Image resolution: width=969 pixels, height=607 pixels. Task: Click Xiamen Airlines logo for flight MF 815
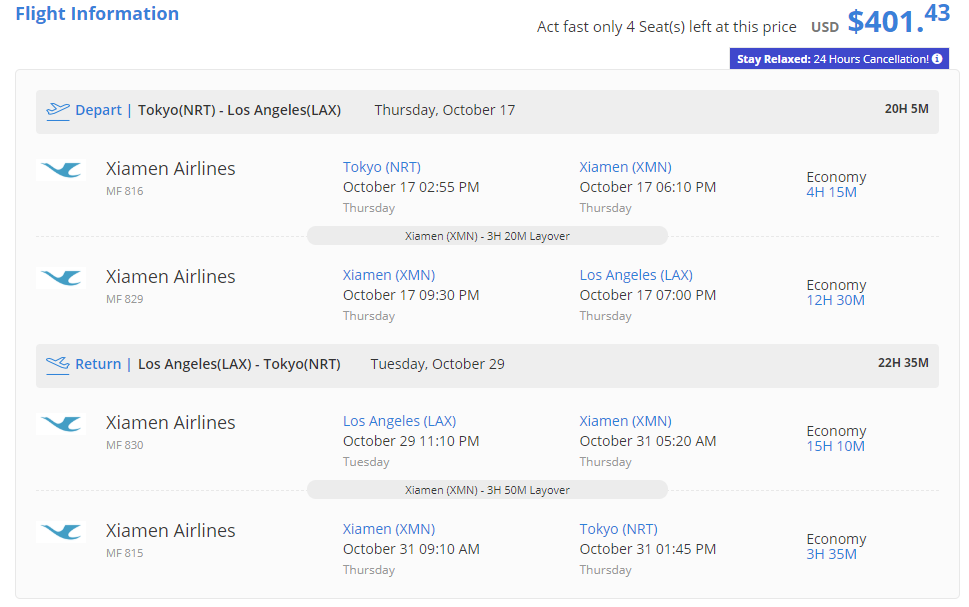[x=61, y=532]
